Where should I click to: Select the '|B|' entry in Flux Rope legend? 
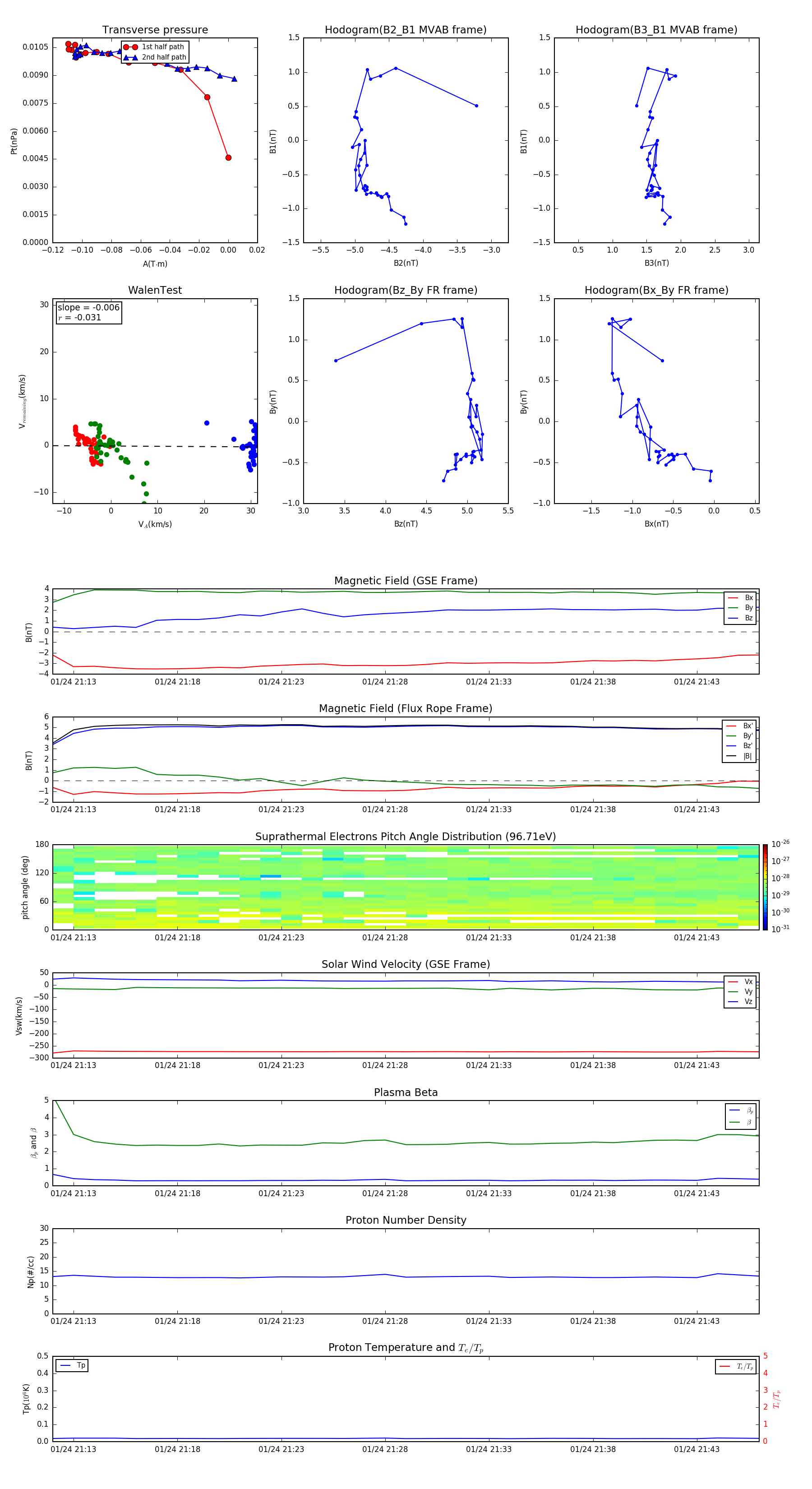(x=739, y=756)
